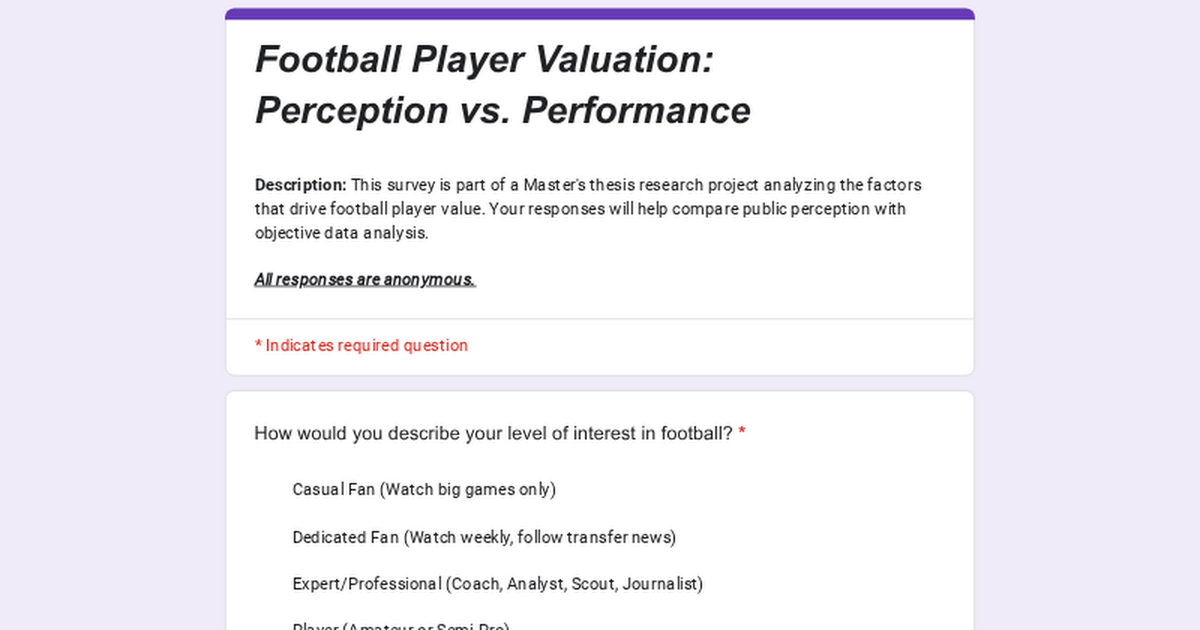Image resolution: width=1200 pixels, height=630 pixels.
Task: Select the Casual Fan option
Action: [x=423, y=489]
